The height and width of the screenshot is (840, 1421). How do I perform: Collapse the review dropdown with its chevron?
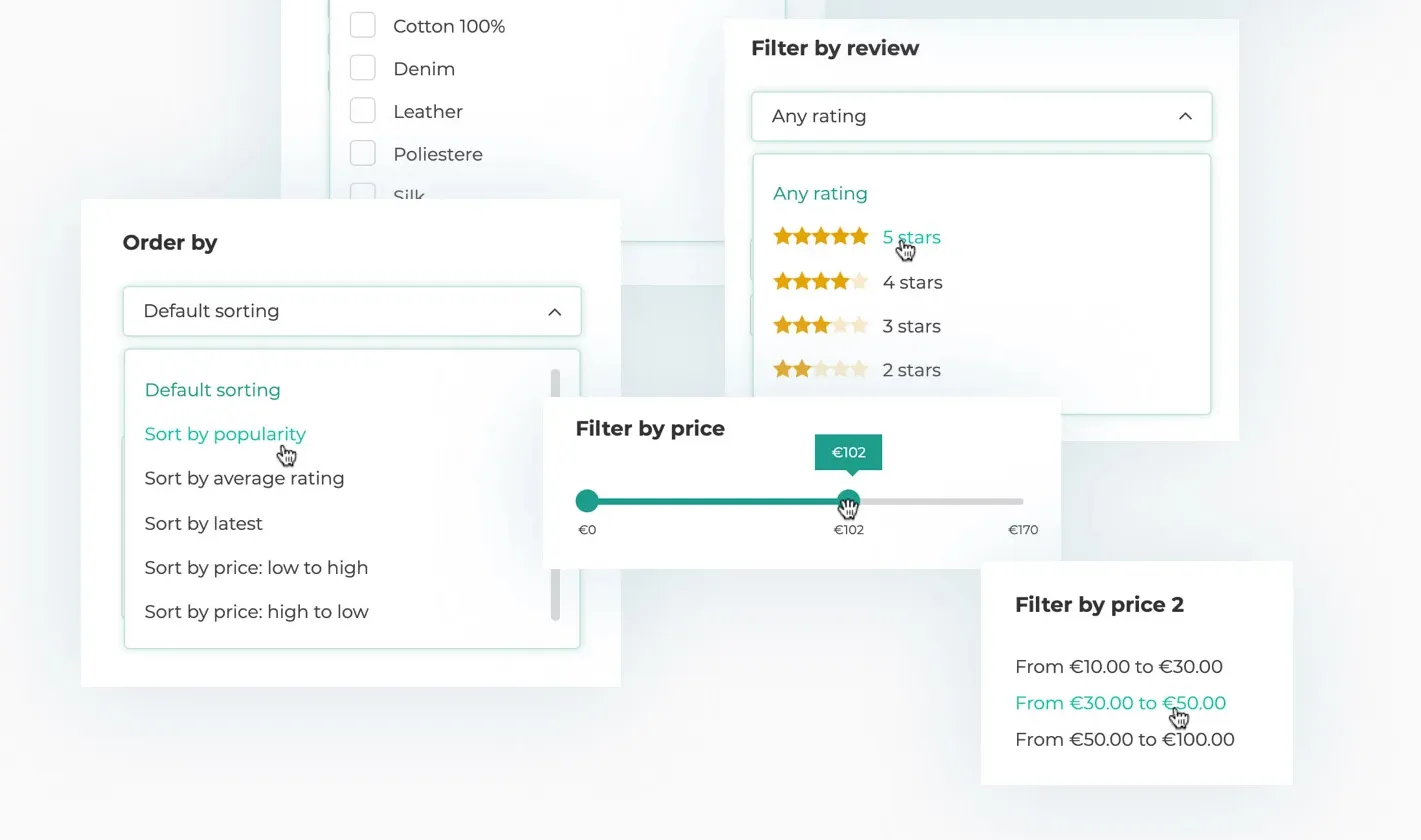1185,116
